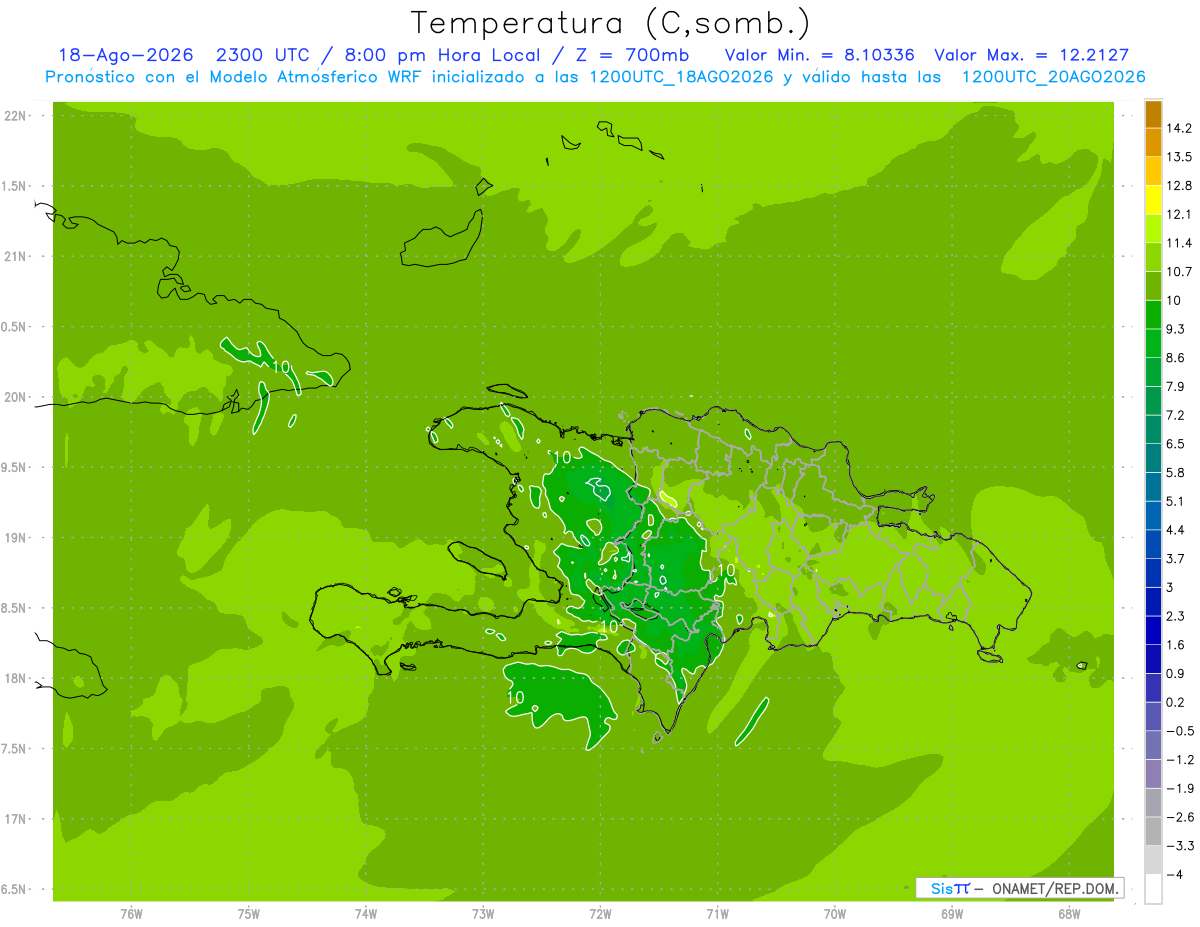Image resolution: width=1200 pixels, height=927 pixels.
Task: Click the legend value "5.8"
Action: tap(1175, 473)
